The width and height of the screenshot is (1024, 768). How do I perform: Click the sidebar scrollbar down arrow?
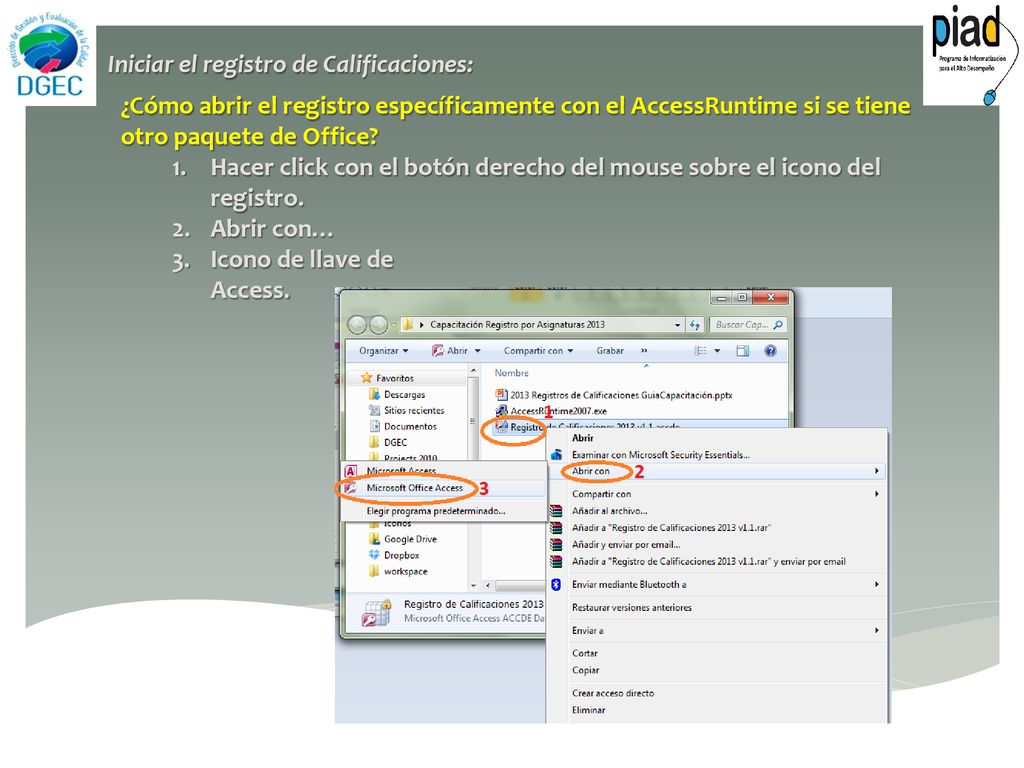point(473,586)
